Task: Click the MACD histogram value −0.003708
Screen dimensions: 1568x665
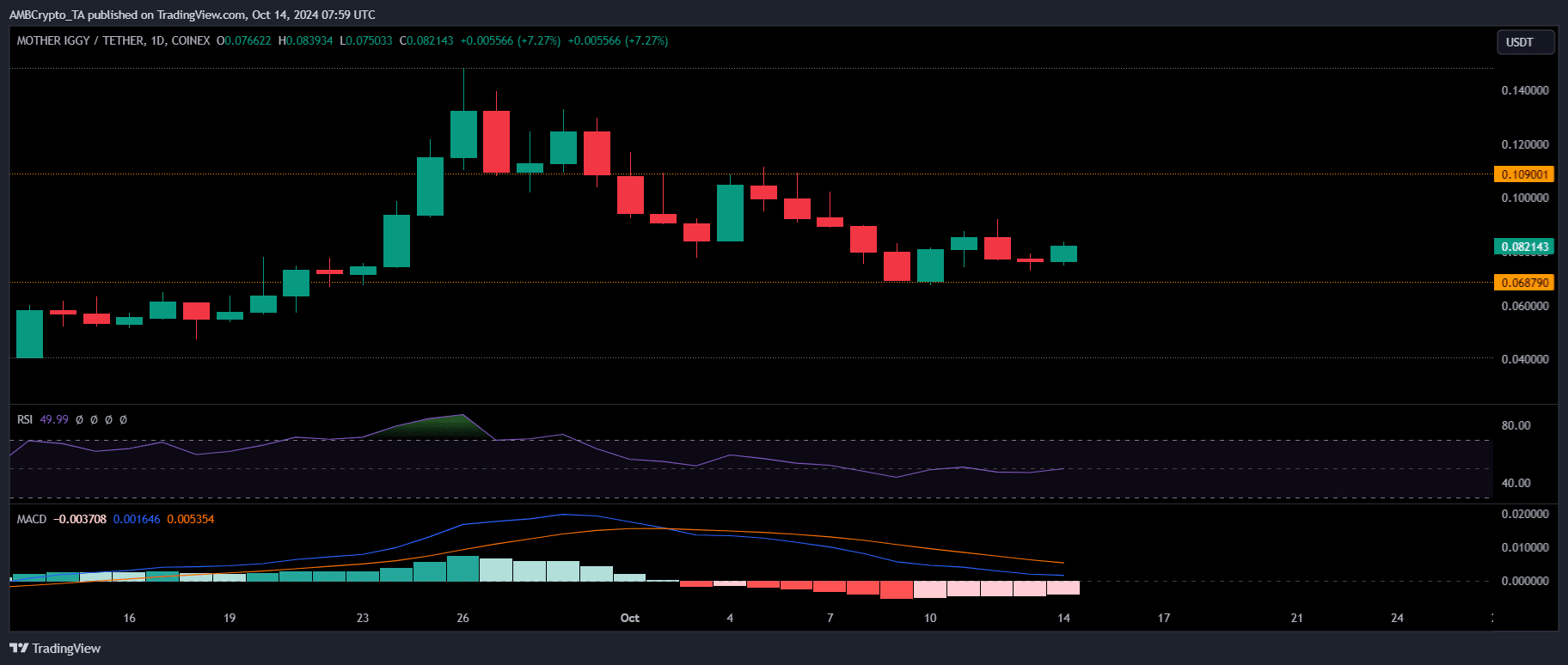Action: (80, 519)
